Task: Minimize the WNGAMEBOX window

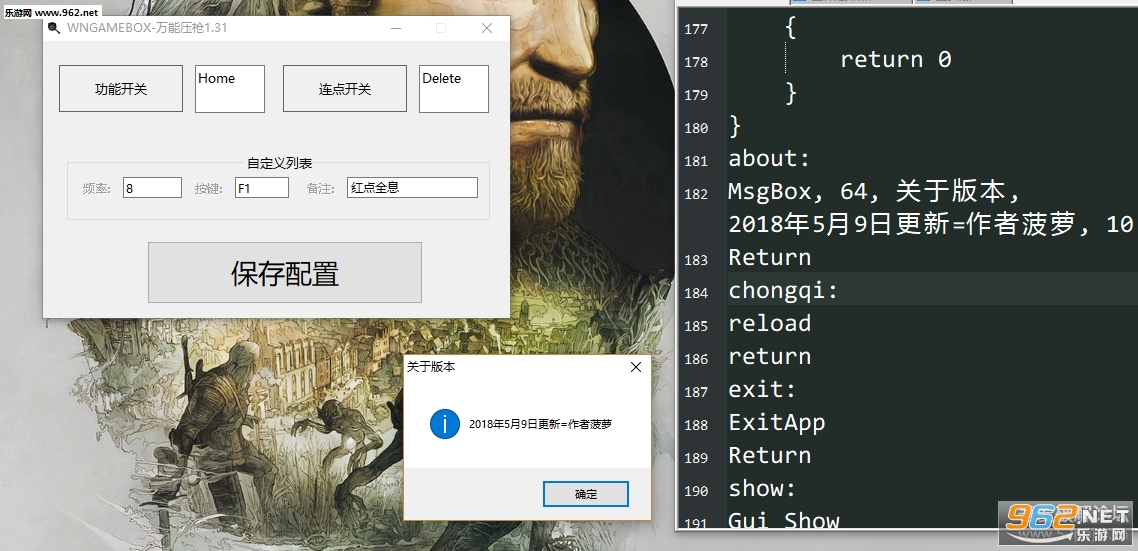Action: pos(396,28)
